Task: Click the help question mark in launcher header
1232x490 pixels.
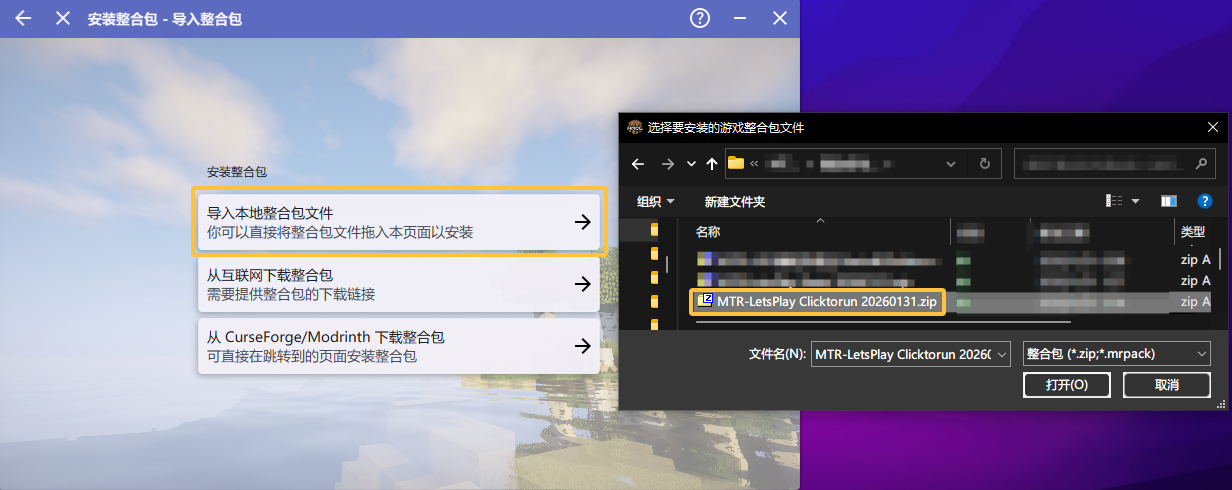Action: click(x=700, y=18)
